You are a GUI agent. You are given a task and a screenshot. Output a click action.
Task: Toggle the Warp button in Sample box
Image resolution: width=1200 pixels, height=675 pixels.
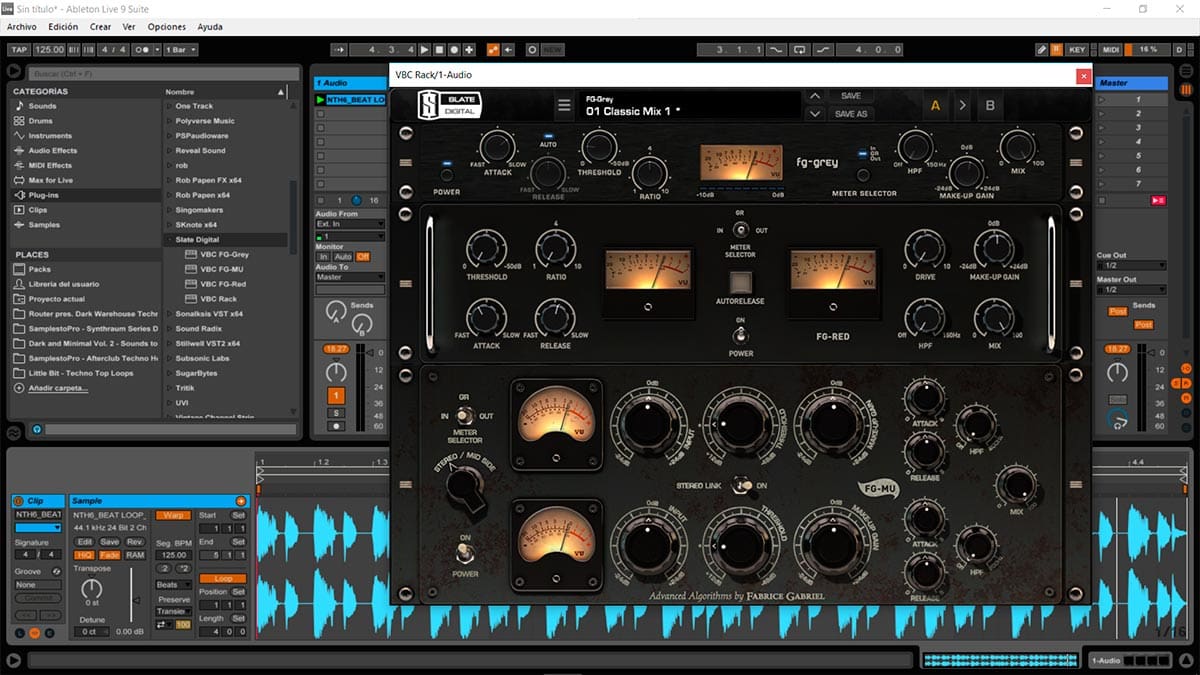click(x=172, y=515)
